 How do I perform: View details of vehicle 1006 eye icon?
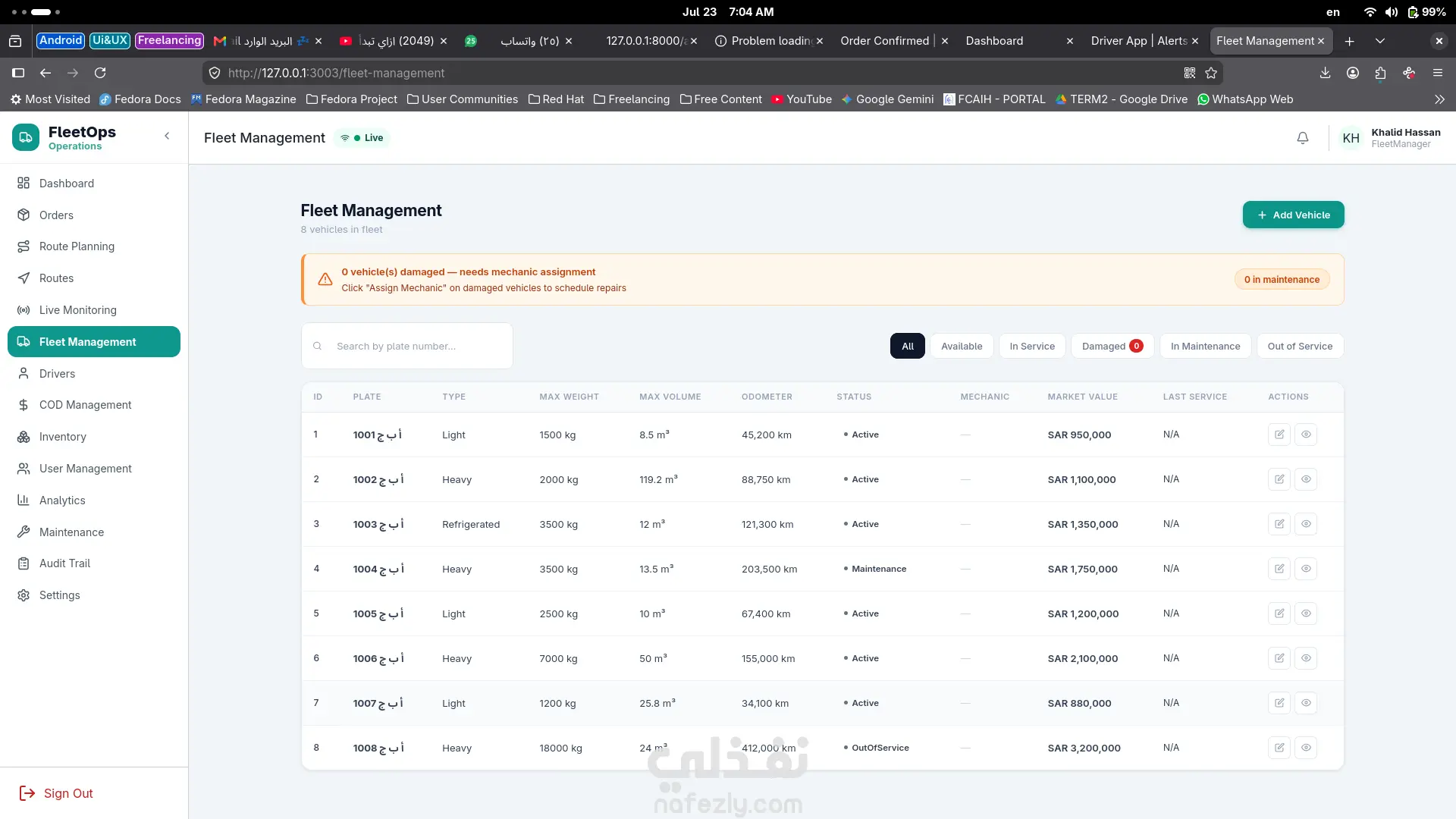1306,658
